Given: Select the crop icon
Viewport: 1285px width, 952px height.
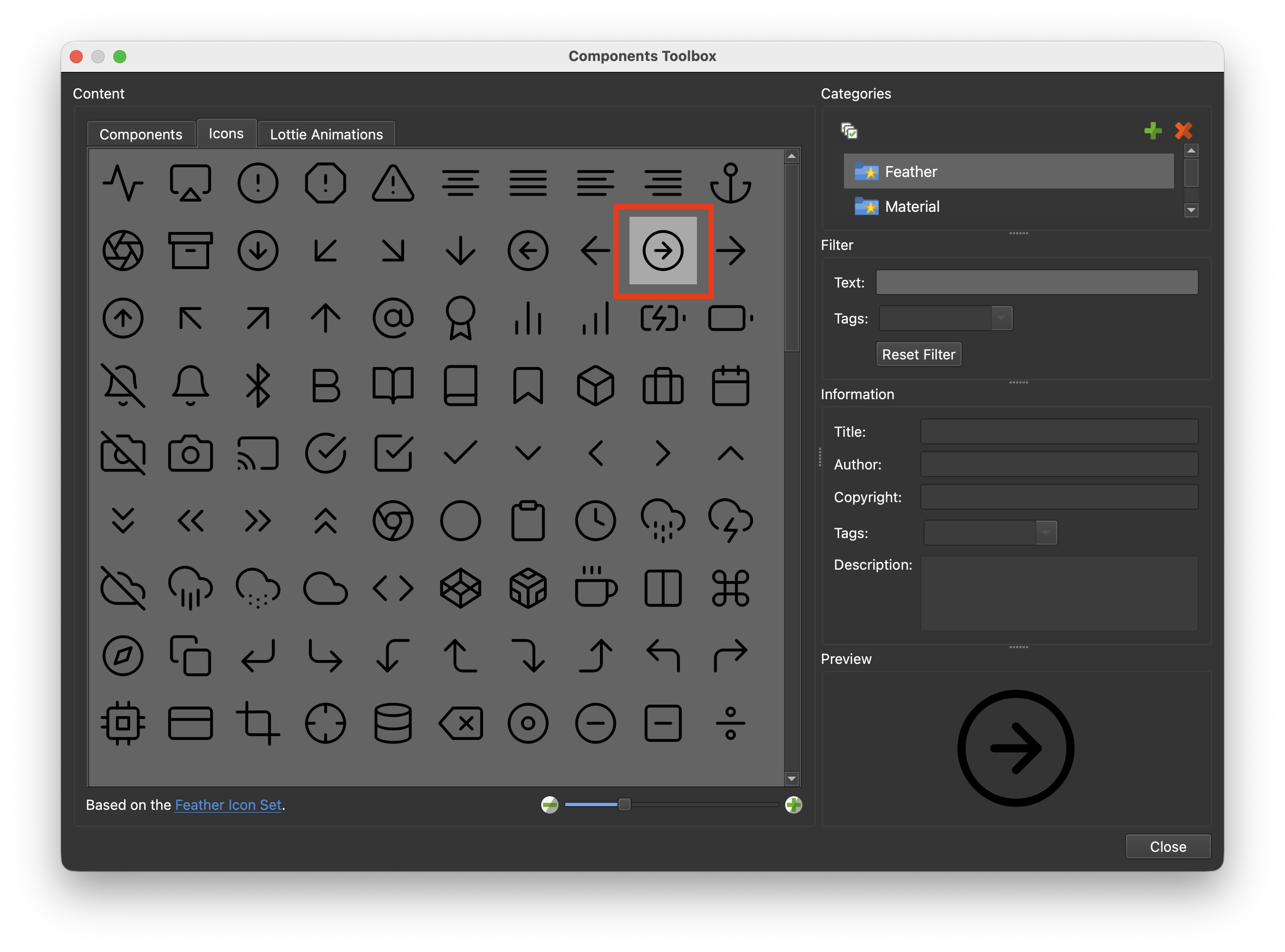Looking at the screenshot, I should point(258,723).
